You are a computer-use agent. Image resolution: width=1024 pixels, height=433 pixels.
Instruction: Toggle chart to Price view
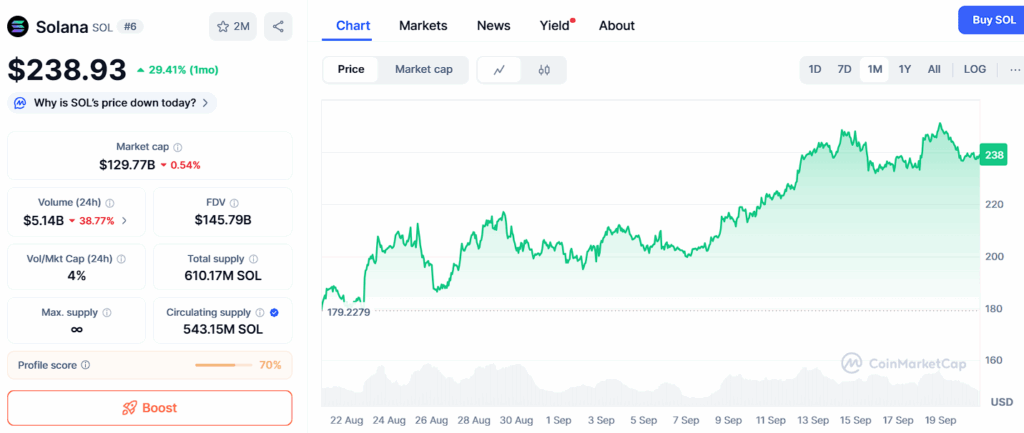tap(351, 69)
